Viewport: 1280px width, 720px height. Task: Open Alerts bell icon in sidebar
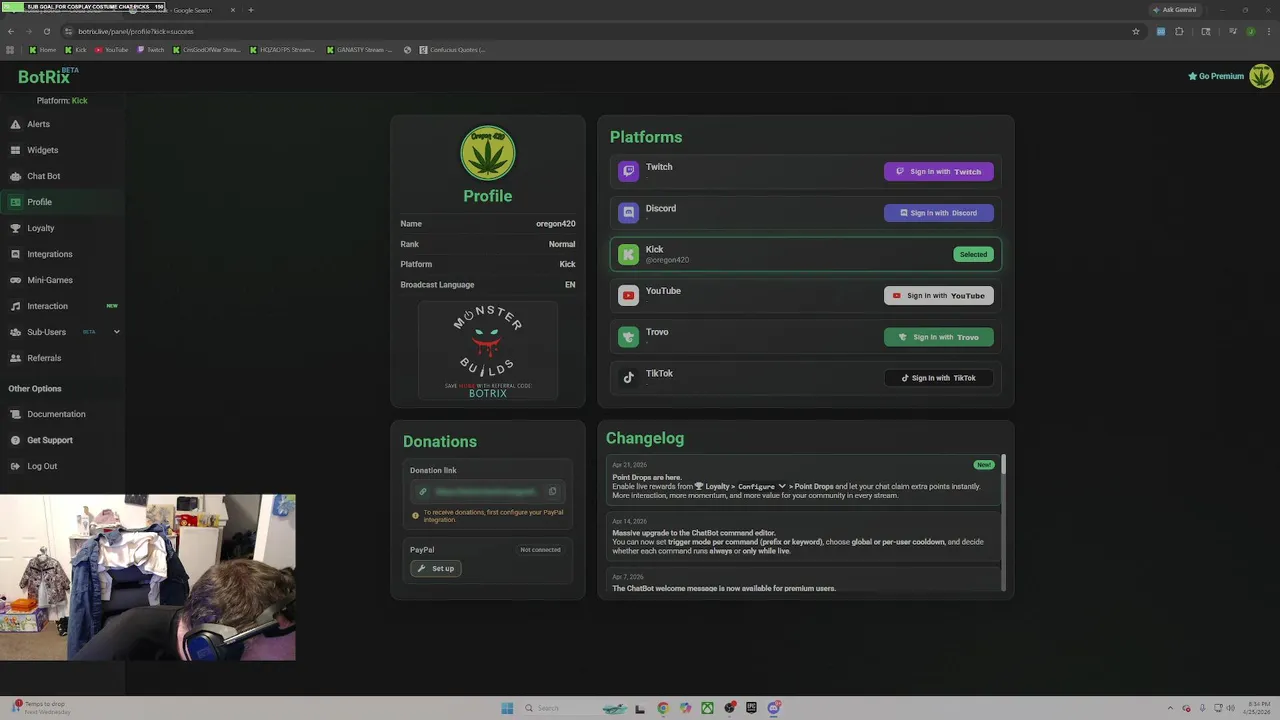(15, 124)
